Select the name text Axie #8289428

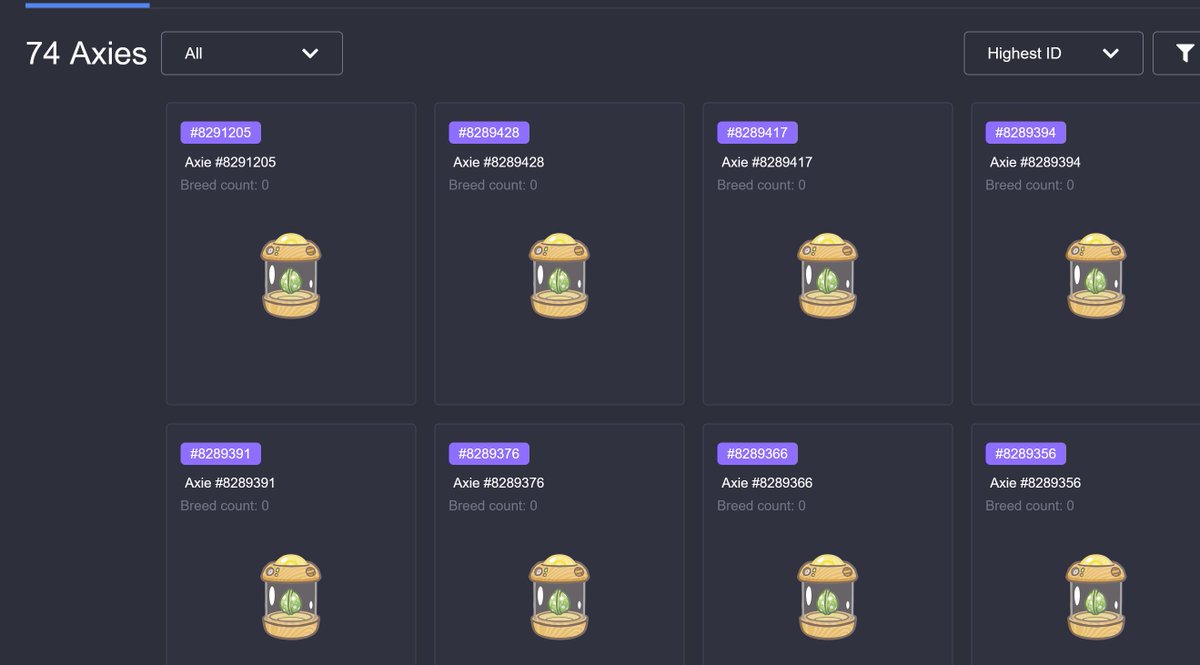(498, 162)
